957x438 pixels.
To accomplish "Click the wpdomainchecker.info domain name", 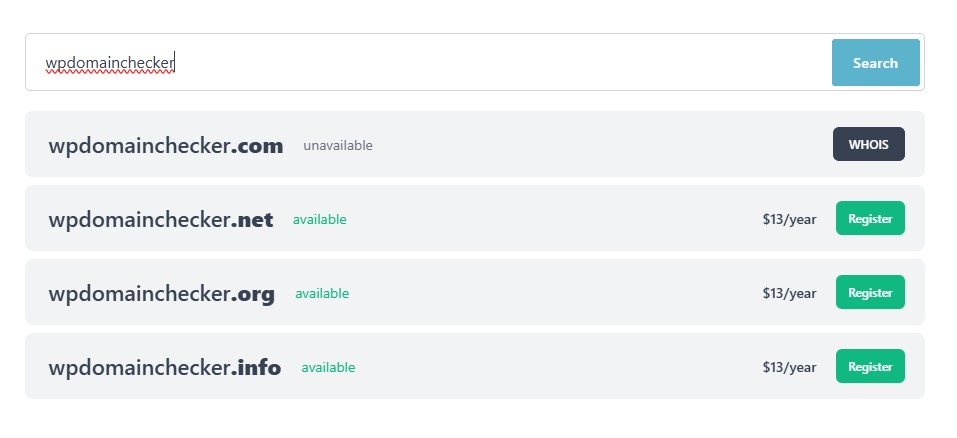I will pyautogui.click(x=164, y=368).
